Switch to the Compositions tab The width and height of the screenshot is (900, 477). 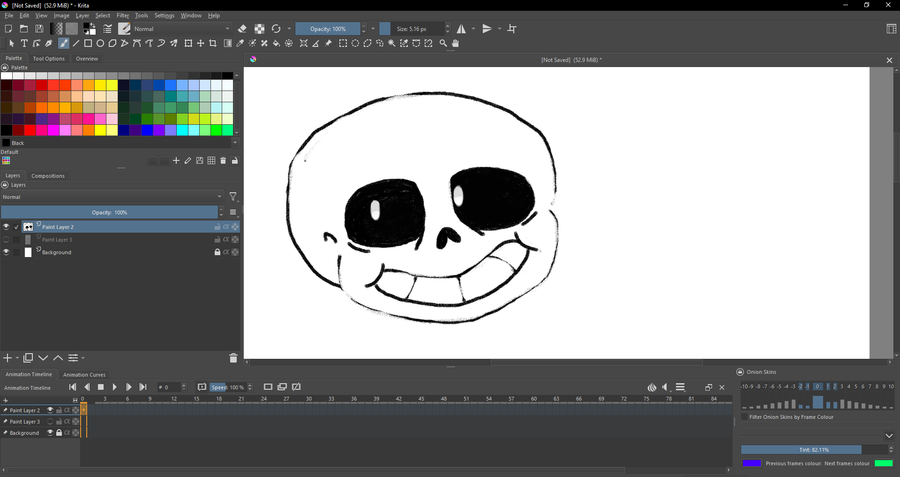point(48,176)
